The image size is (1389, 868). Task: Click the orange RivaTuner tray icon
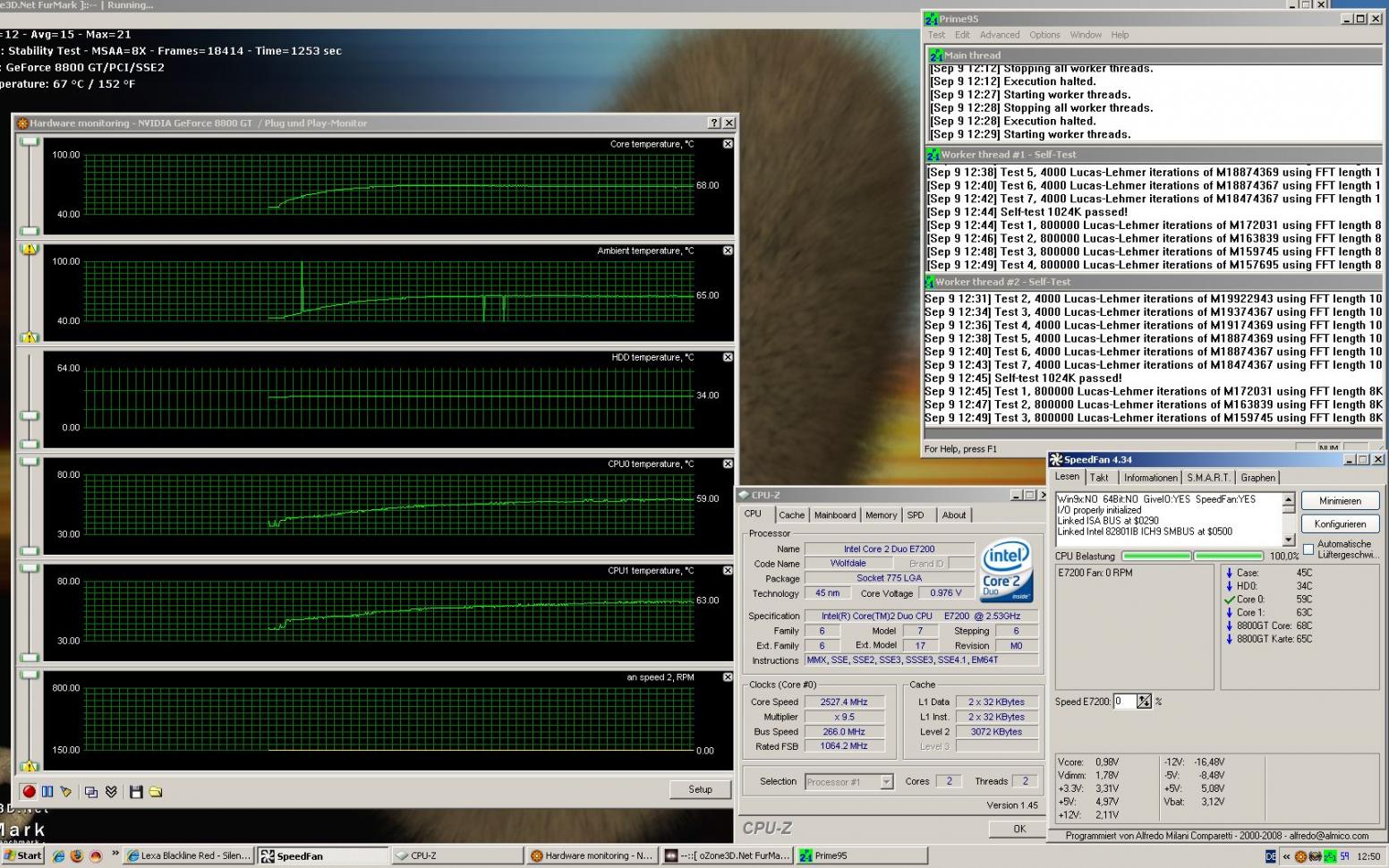pos(1300,857)
